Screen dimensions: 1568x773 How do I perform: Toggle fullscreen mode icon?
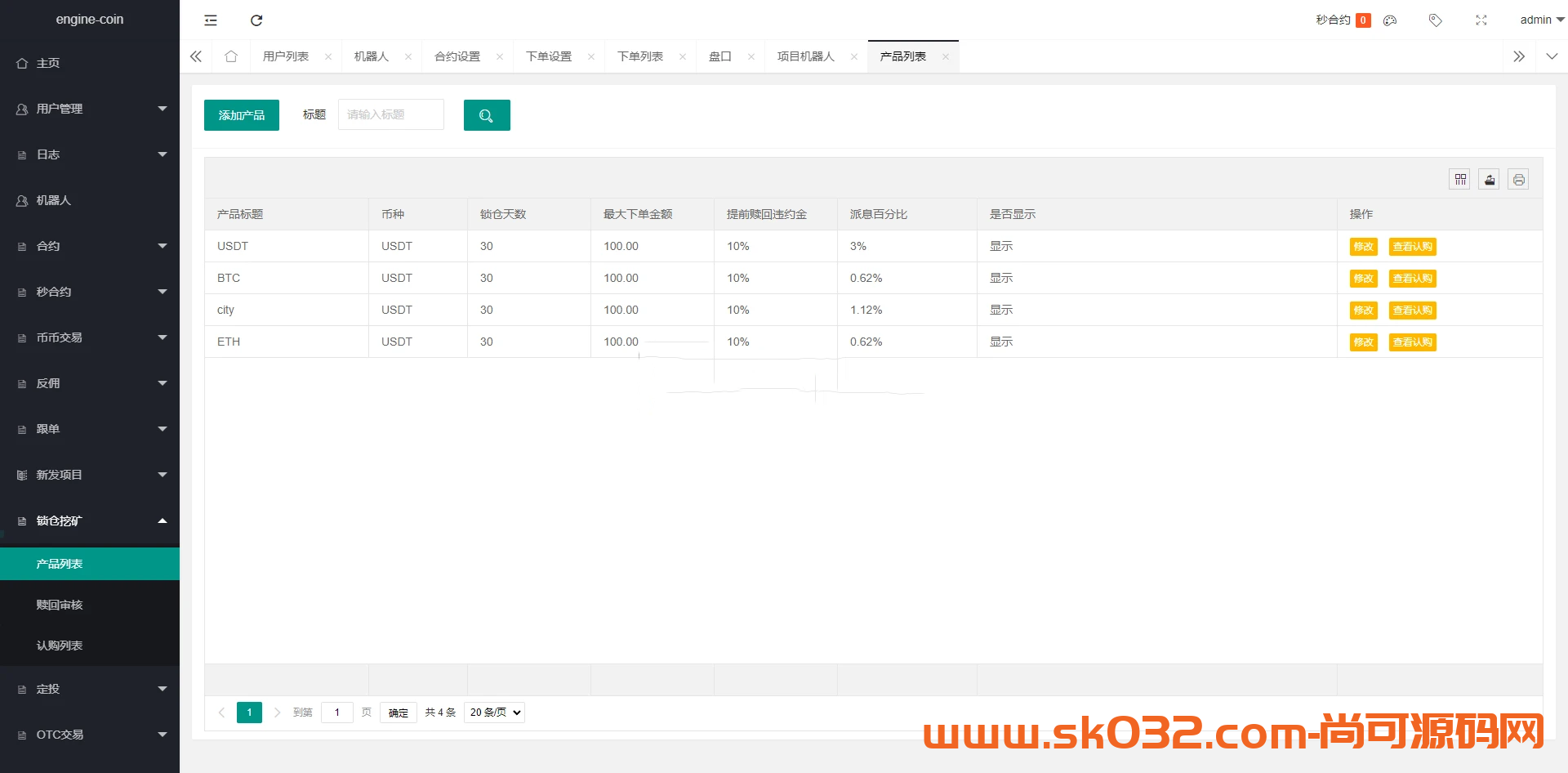click(1481, 20)
